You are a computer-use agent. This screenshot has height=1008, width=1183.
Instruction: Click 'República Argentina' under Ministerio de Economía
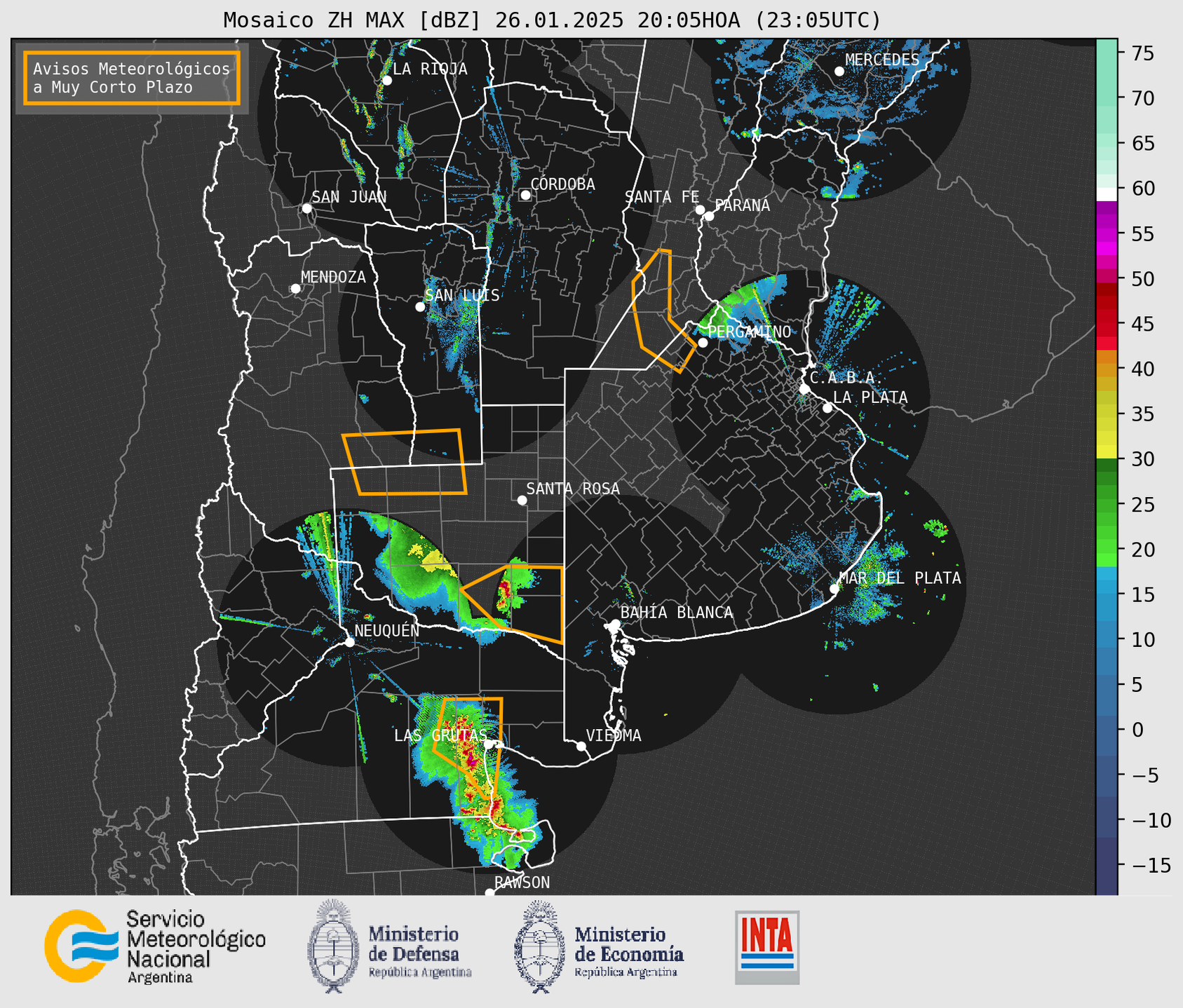tap(626, 972)
